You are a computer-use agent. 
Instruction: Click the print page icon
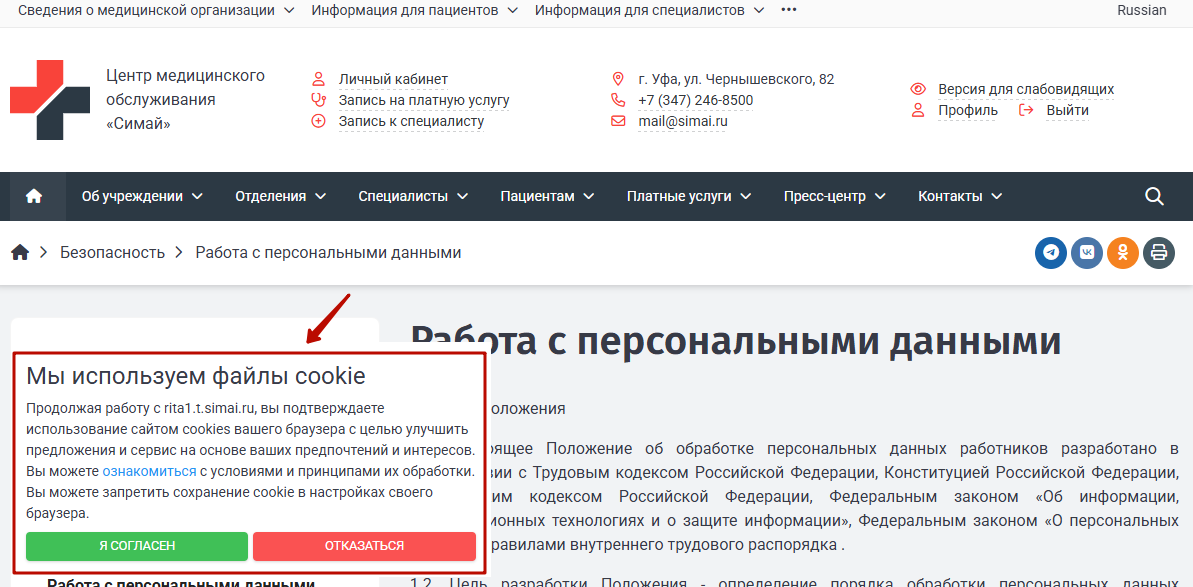[x=1159, y=252]
